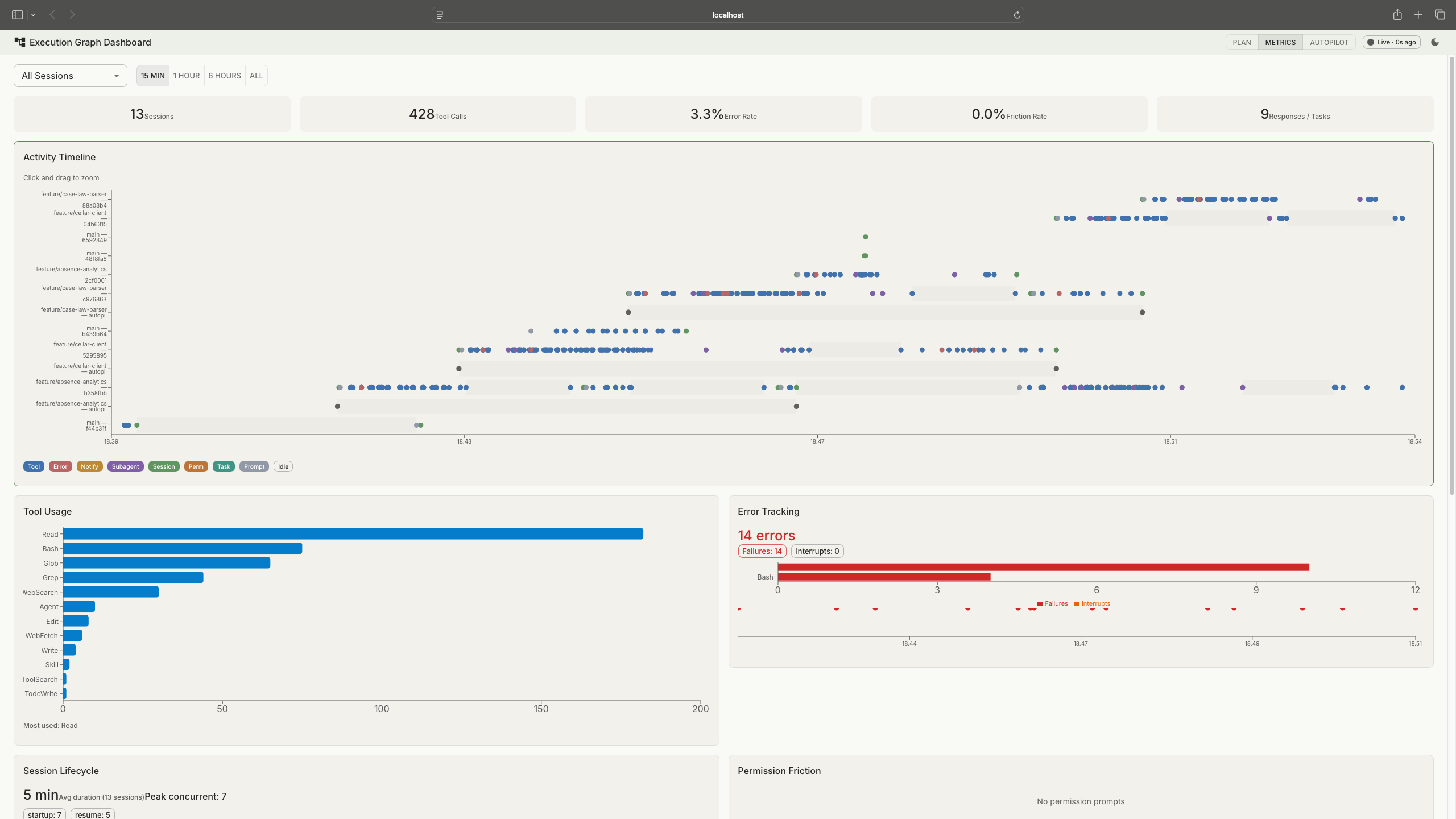
Task: Click the Execution Graph Dashboard logo icon
Action: coord(19,42)
